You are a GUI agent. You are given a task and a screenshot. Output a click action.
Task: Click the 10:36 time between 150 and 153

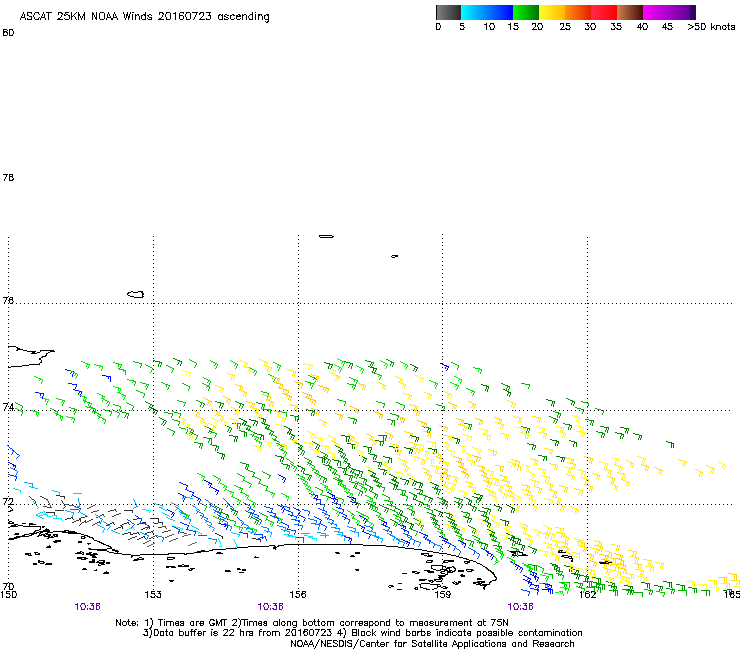coord(87,607)
